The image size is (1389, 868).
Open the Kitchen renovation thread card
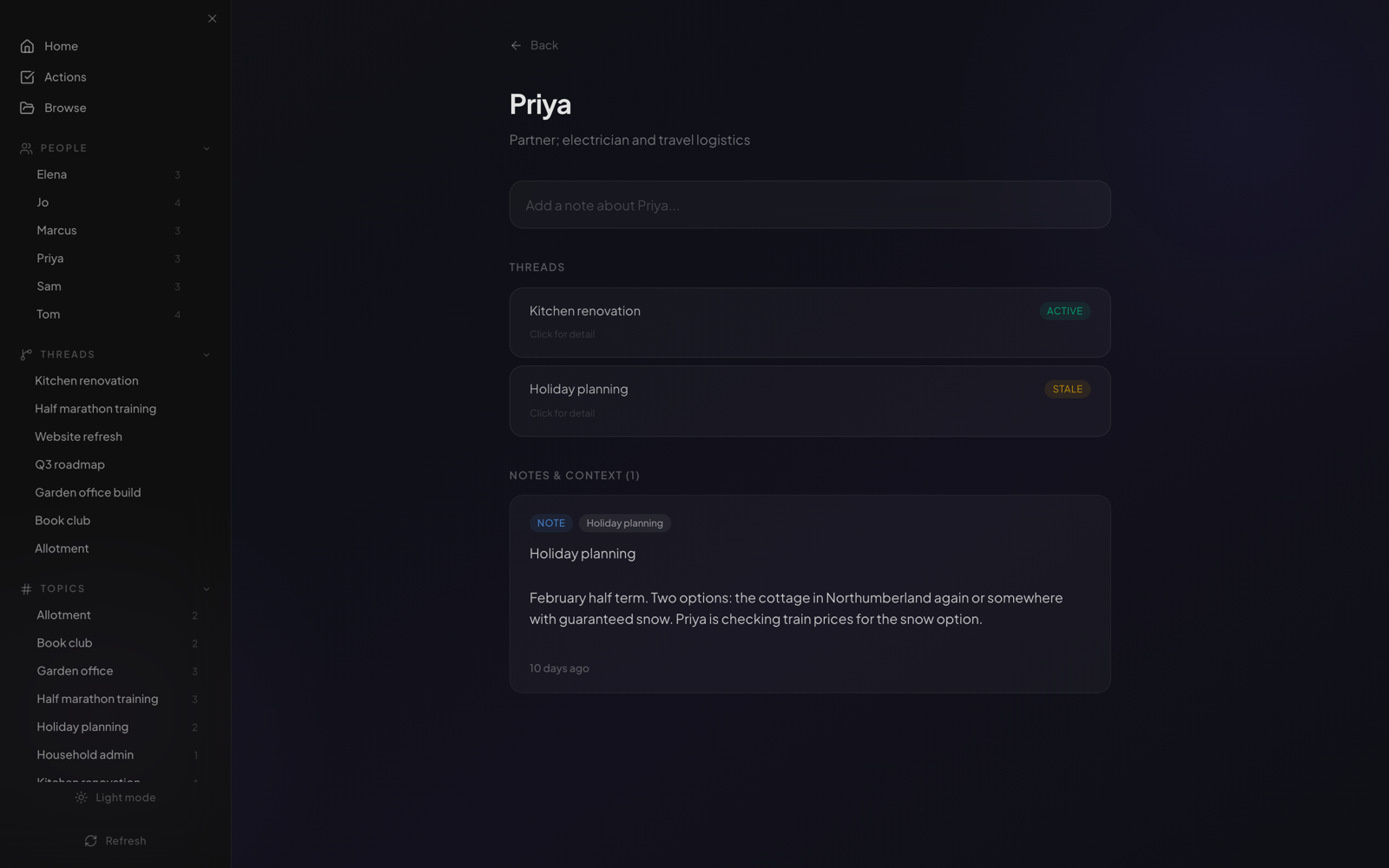810,323
